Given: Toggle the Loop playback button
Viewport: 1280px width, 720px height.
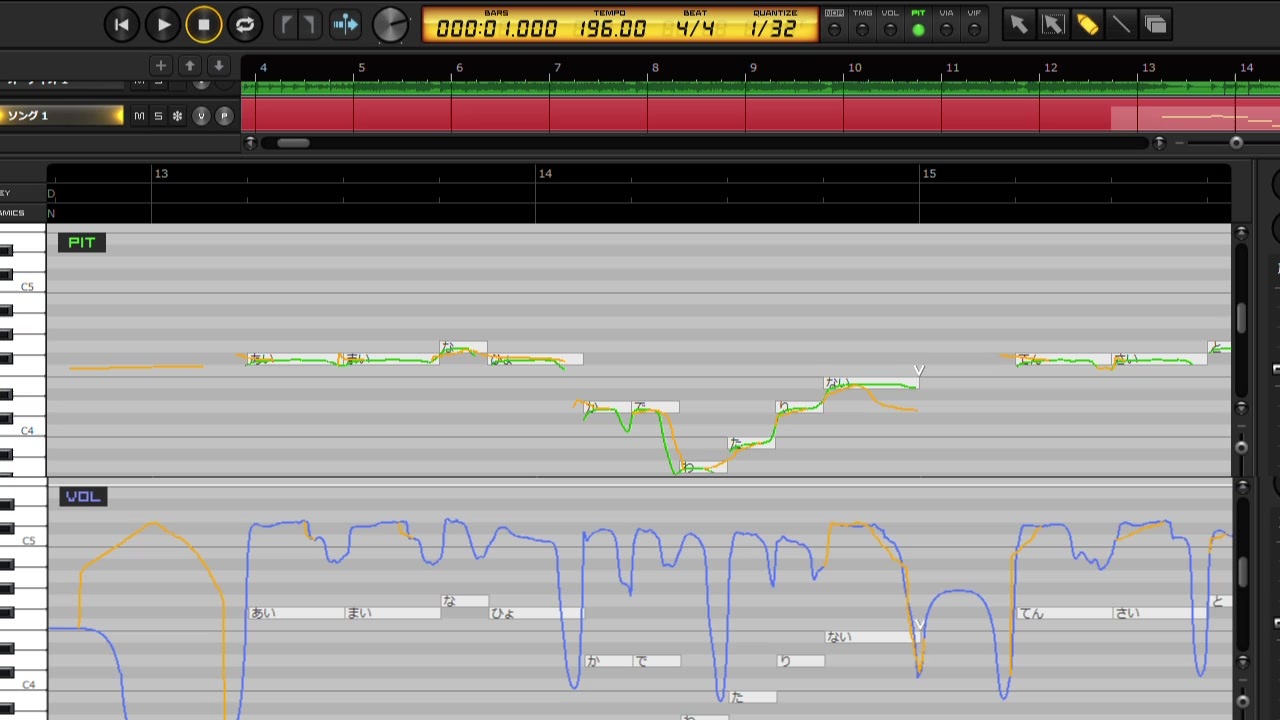Looking at the screenshot, I should [x=245, y=25].
